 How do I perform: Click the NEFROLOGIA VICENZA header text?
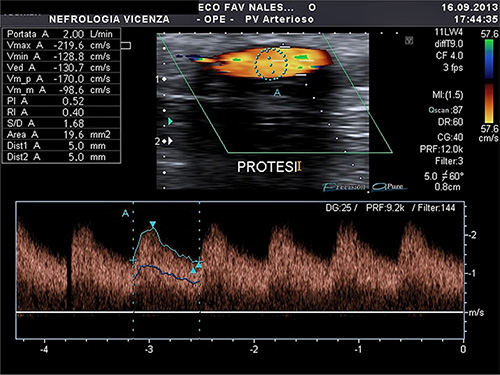pyautogui.click(x=109, y=19)
